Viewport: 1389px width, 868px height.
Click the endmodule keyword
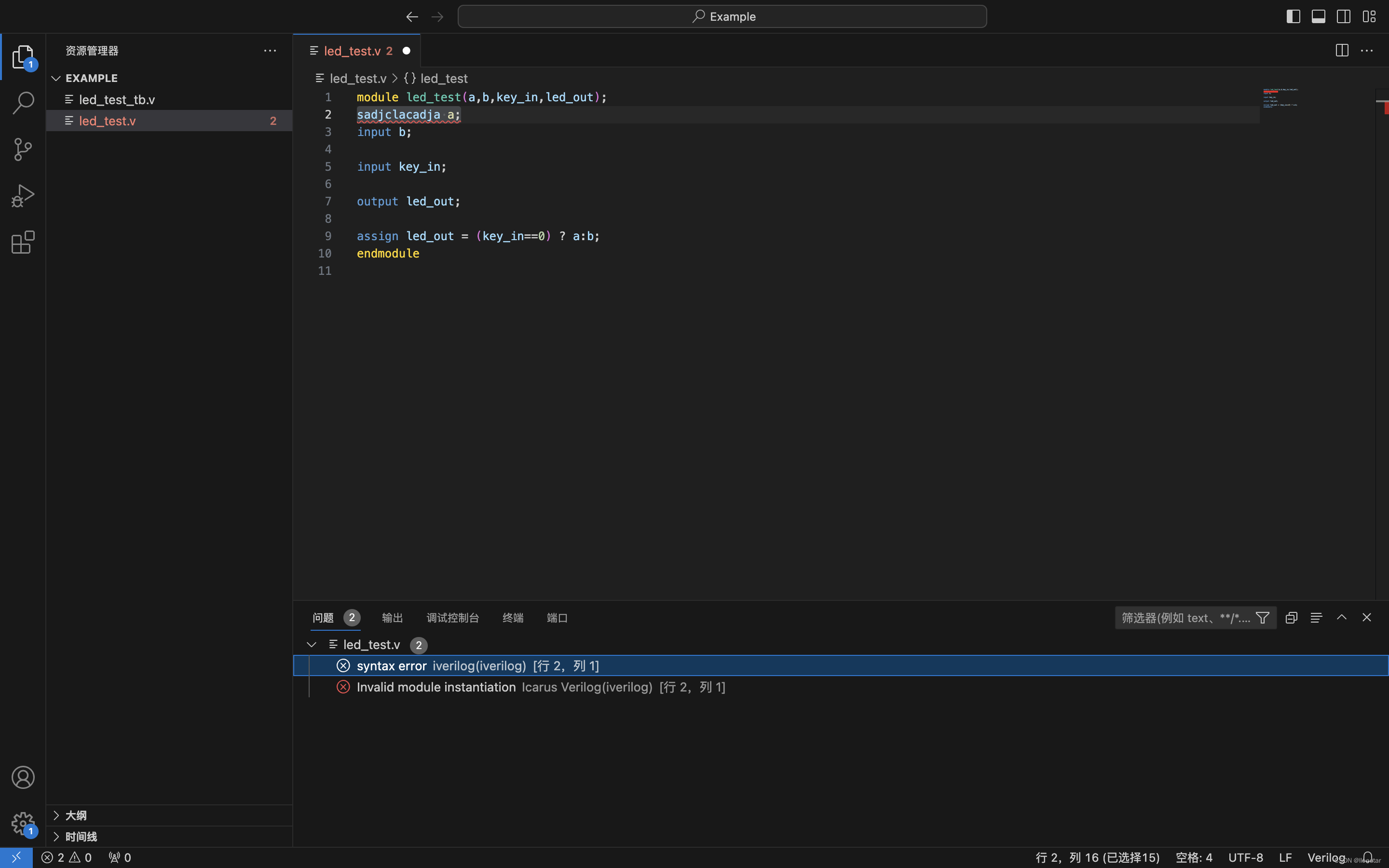coord(388,253)
